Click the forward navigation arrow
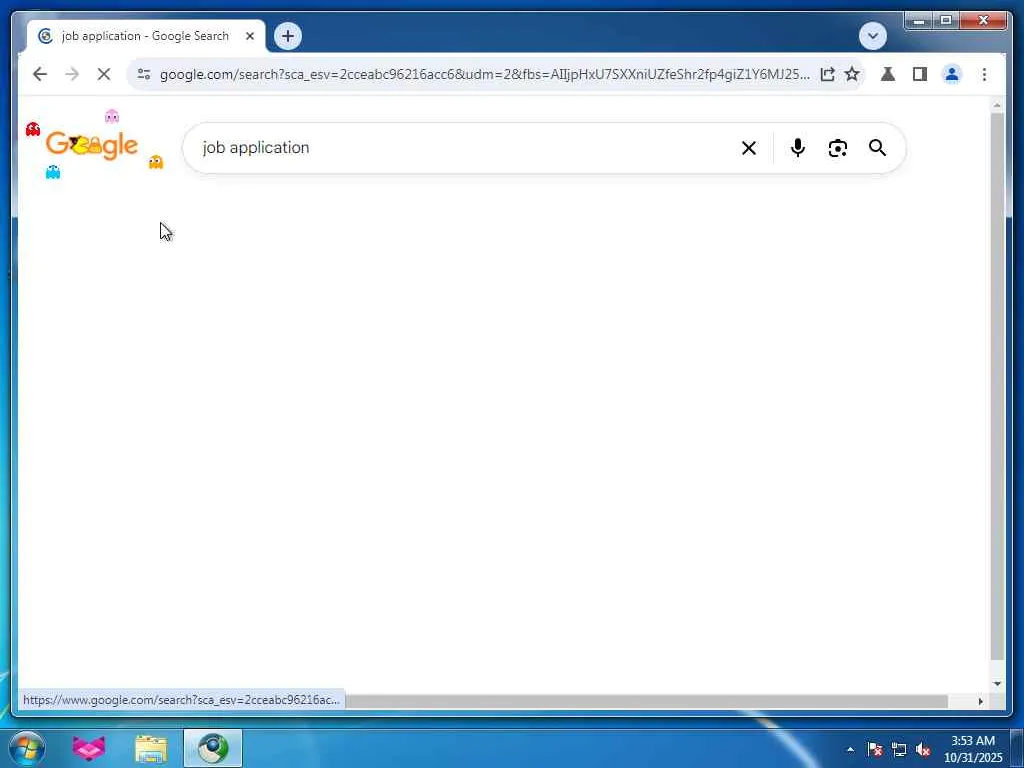 point(72,74)
